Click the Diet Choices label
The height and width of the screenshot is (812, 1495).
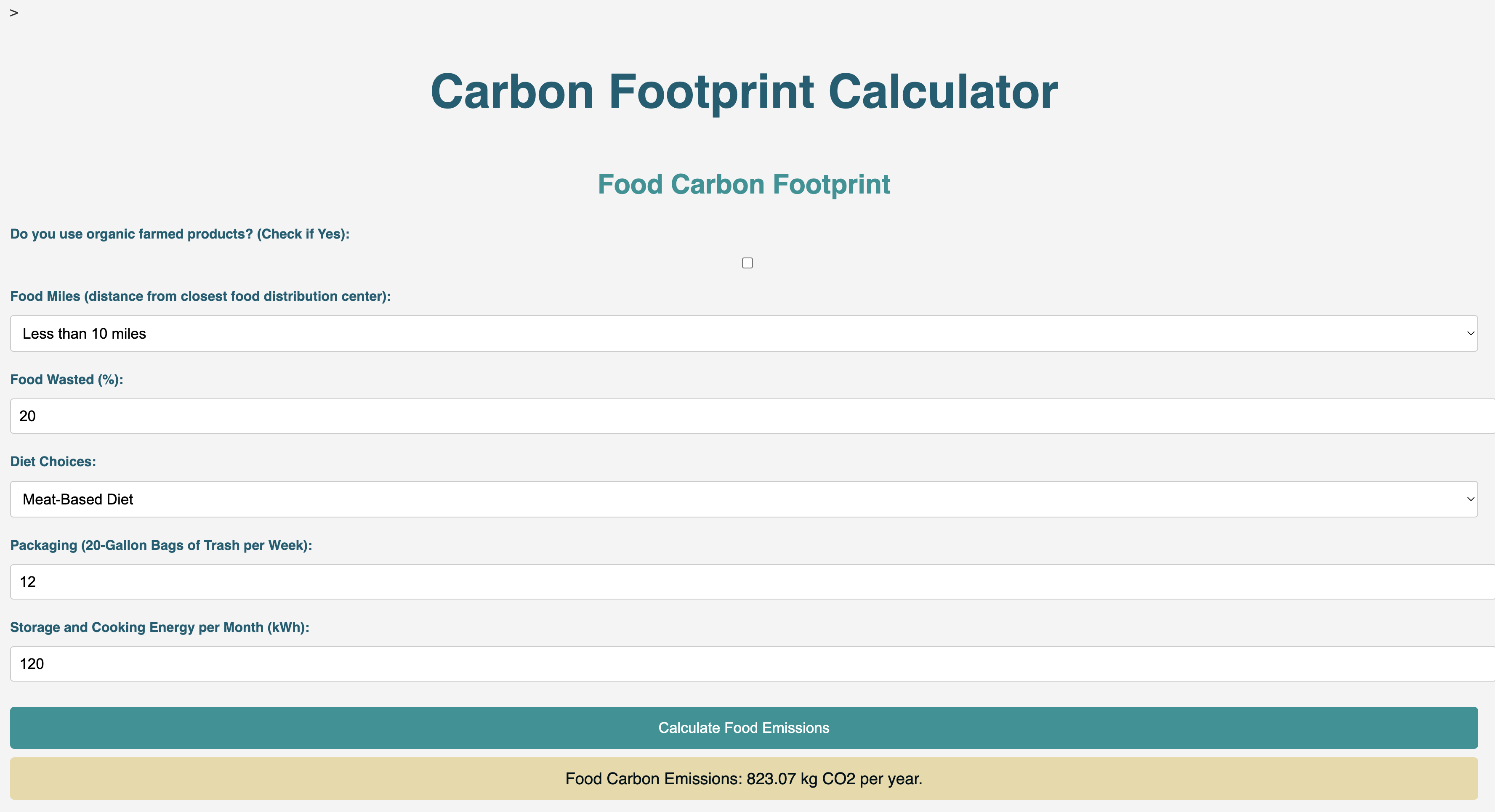53,461
